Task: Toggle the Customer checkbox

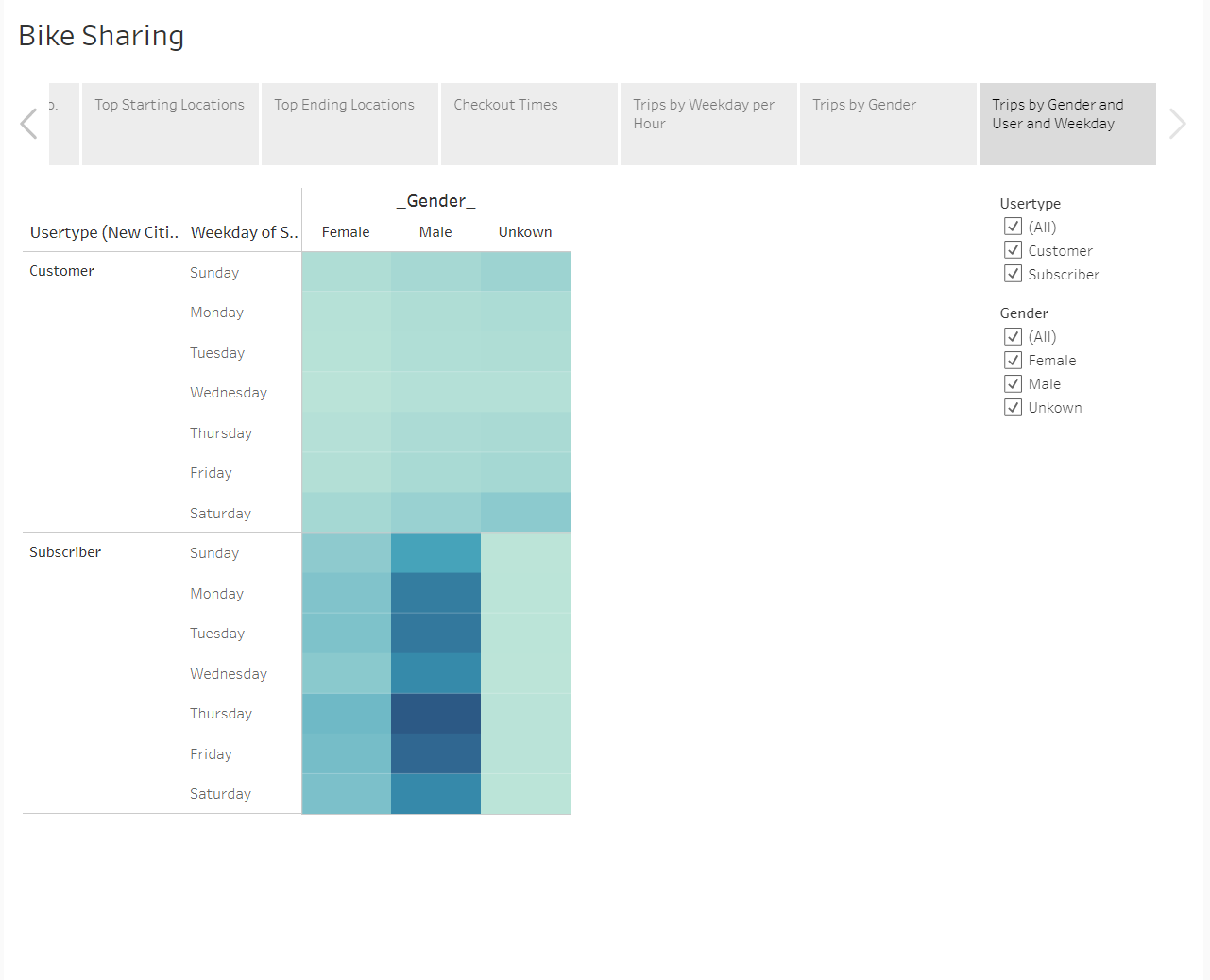Action: (x=1013, y=250)
